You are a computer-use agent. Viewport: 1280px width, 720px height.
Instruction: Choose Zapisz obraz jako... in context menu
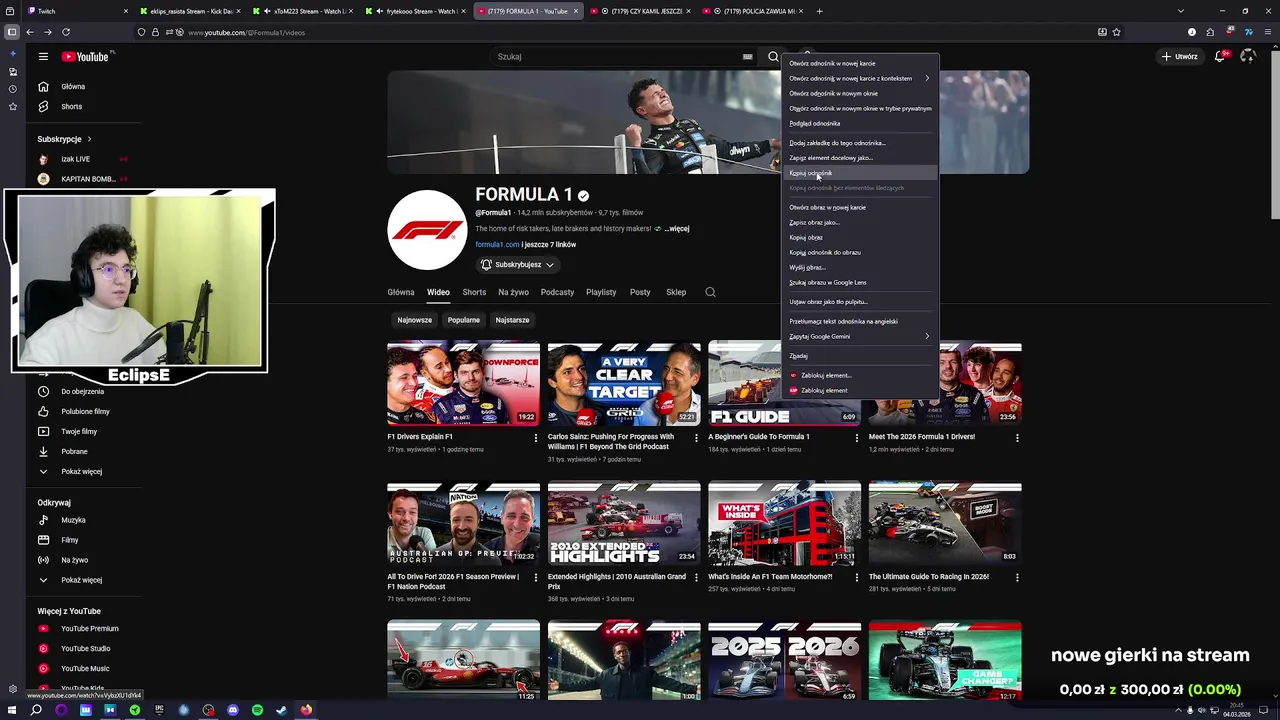click(859, 222)
